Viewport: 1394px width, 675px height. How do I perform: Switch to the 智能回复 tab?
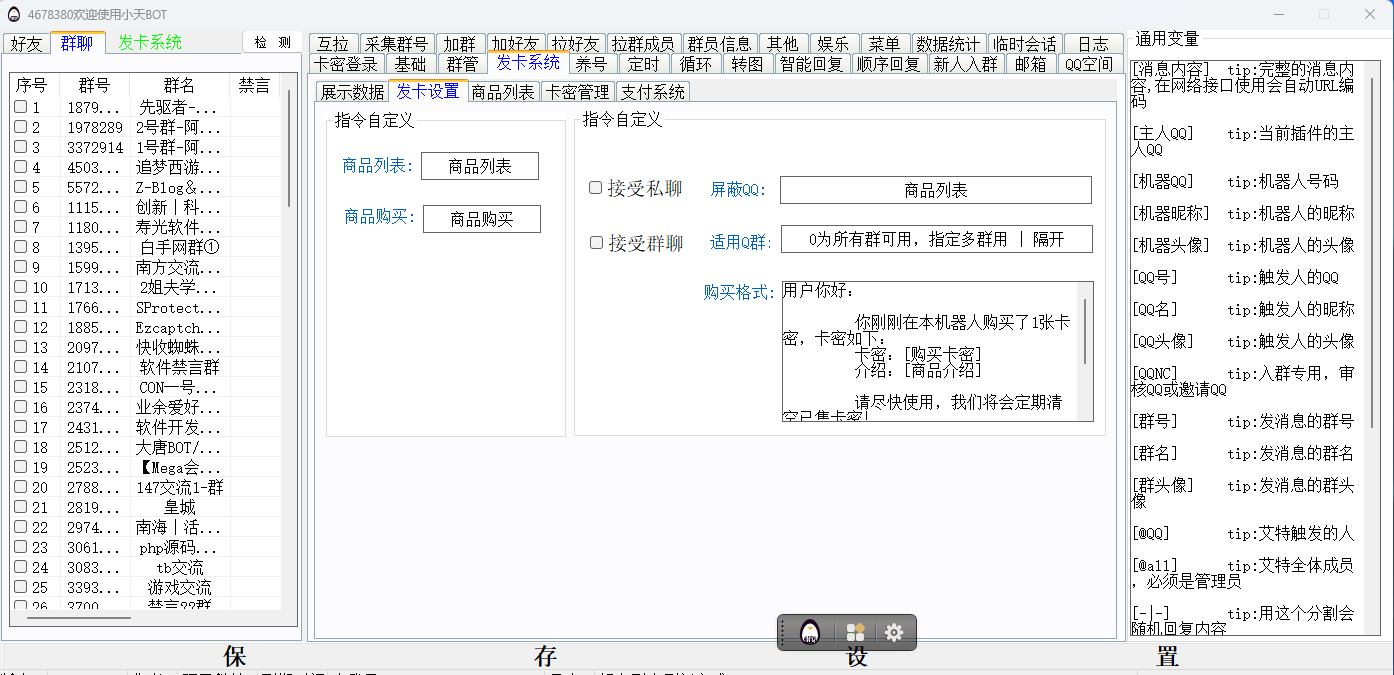[811, 64]
